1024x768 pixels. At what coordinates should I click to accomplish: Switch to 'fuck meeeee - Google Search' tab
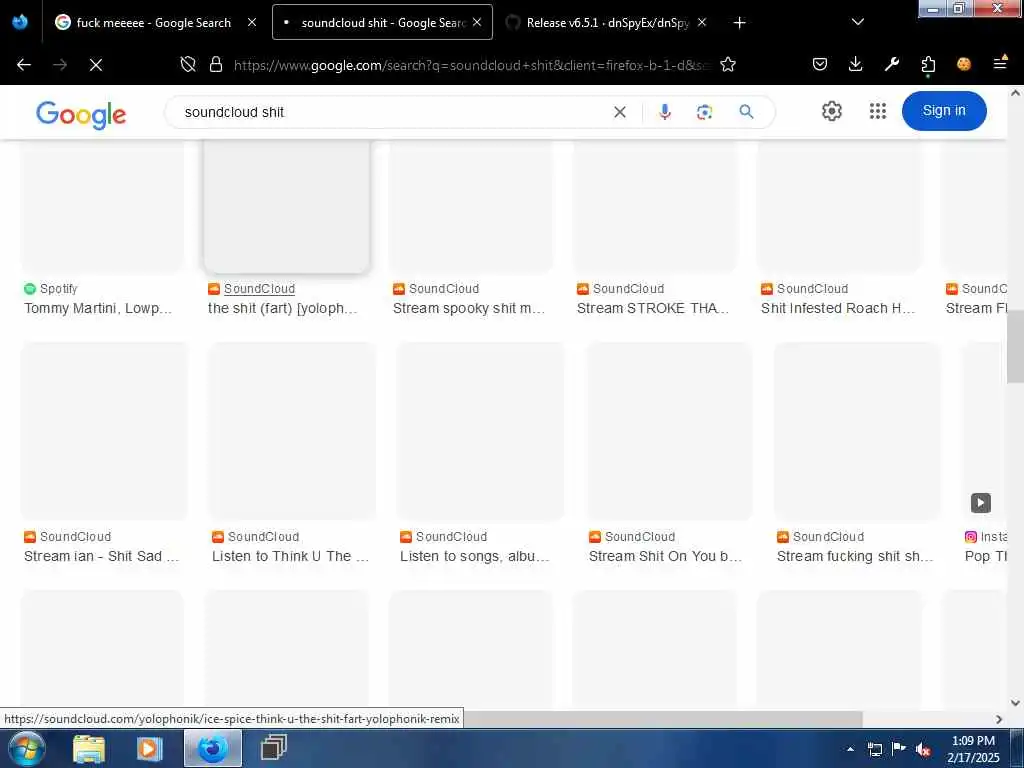[154, 23]
